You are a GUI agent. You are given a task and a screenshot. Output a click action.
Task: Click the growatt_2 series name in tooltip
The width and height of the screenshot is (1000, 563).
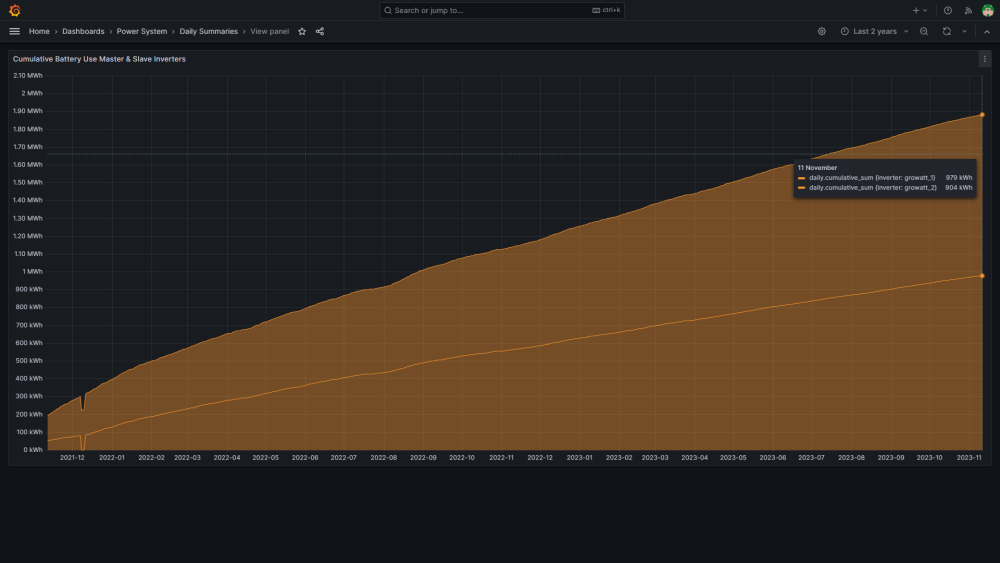872,188
